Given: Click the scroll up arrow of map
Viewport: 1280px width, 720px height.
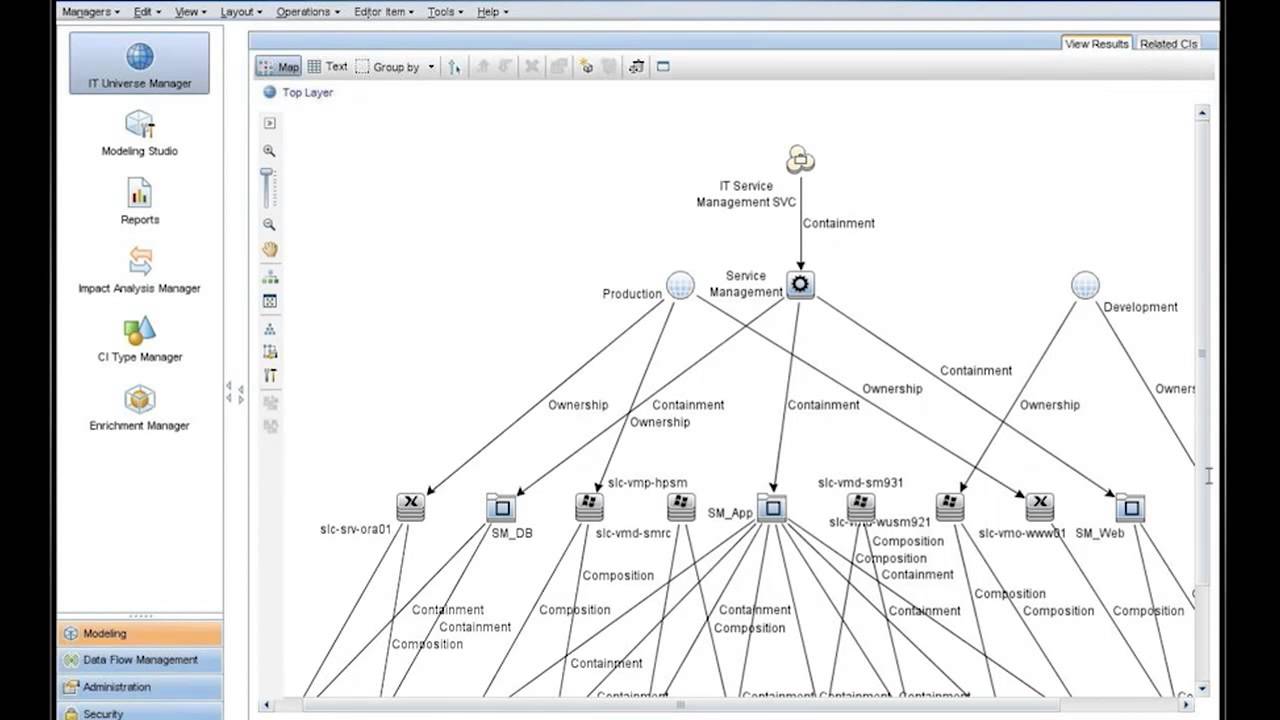Looking at the screenshot, I should tap(1203, 113).
